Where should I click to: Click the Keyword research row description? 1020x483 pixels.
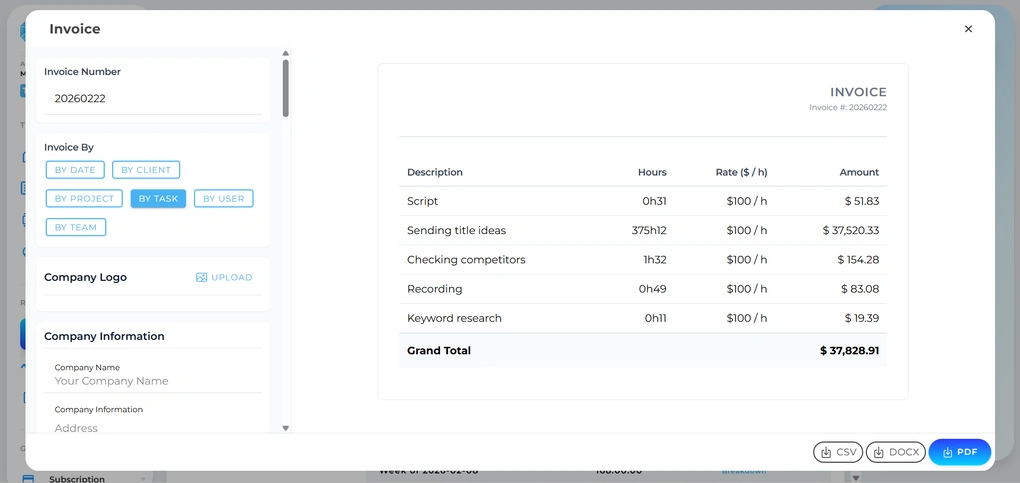point(454,318)
